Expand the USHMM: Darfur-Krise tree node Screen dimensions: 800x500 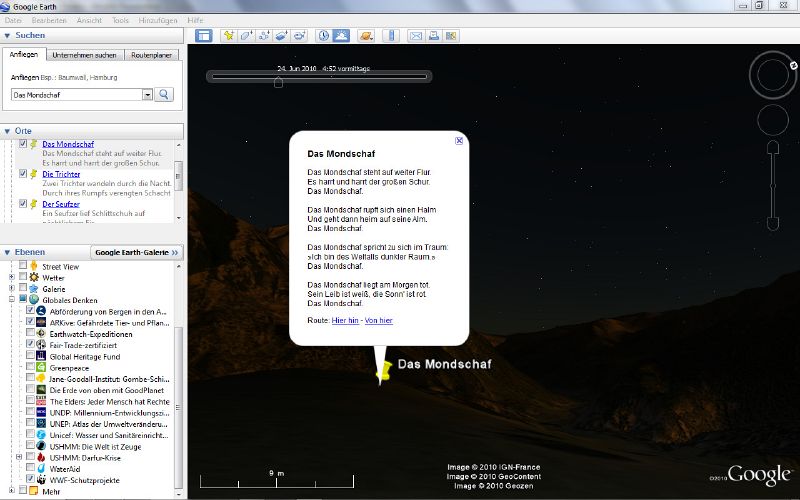19,457
